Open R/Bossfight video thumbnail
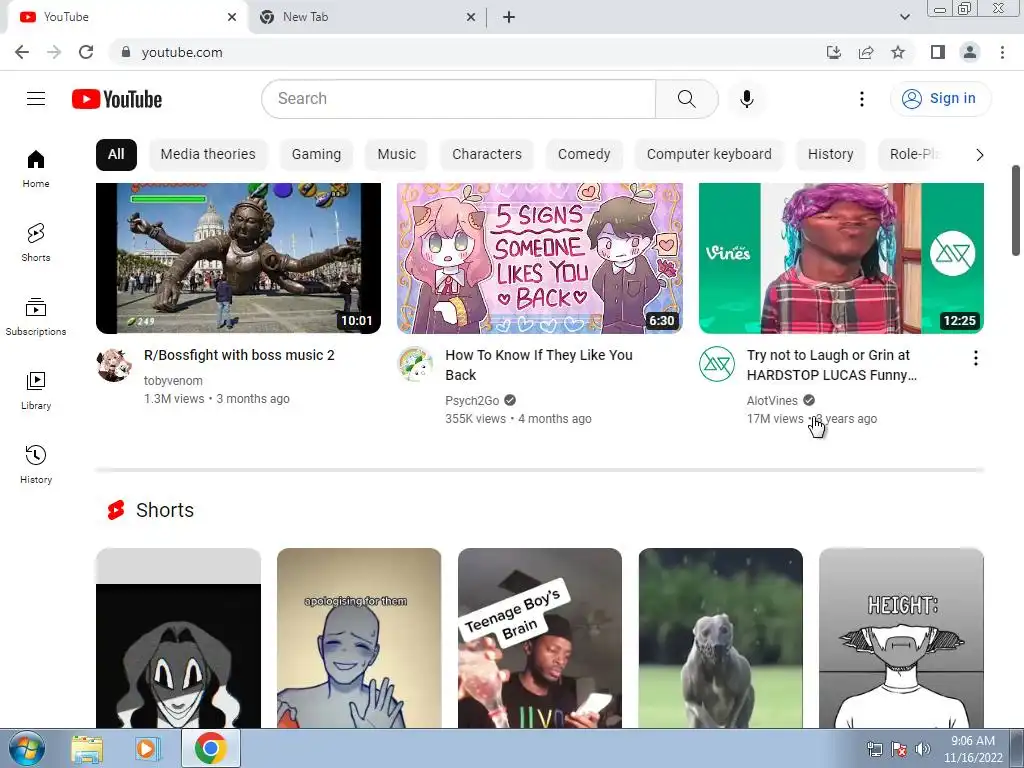Image resolution: width=1024 pixels, height=768 pixels. pos(238,259)
